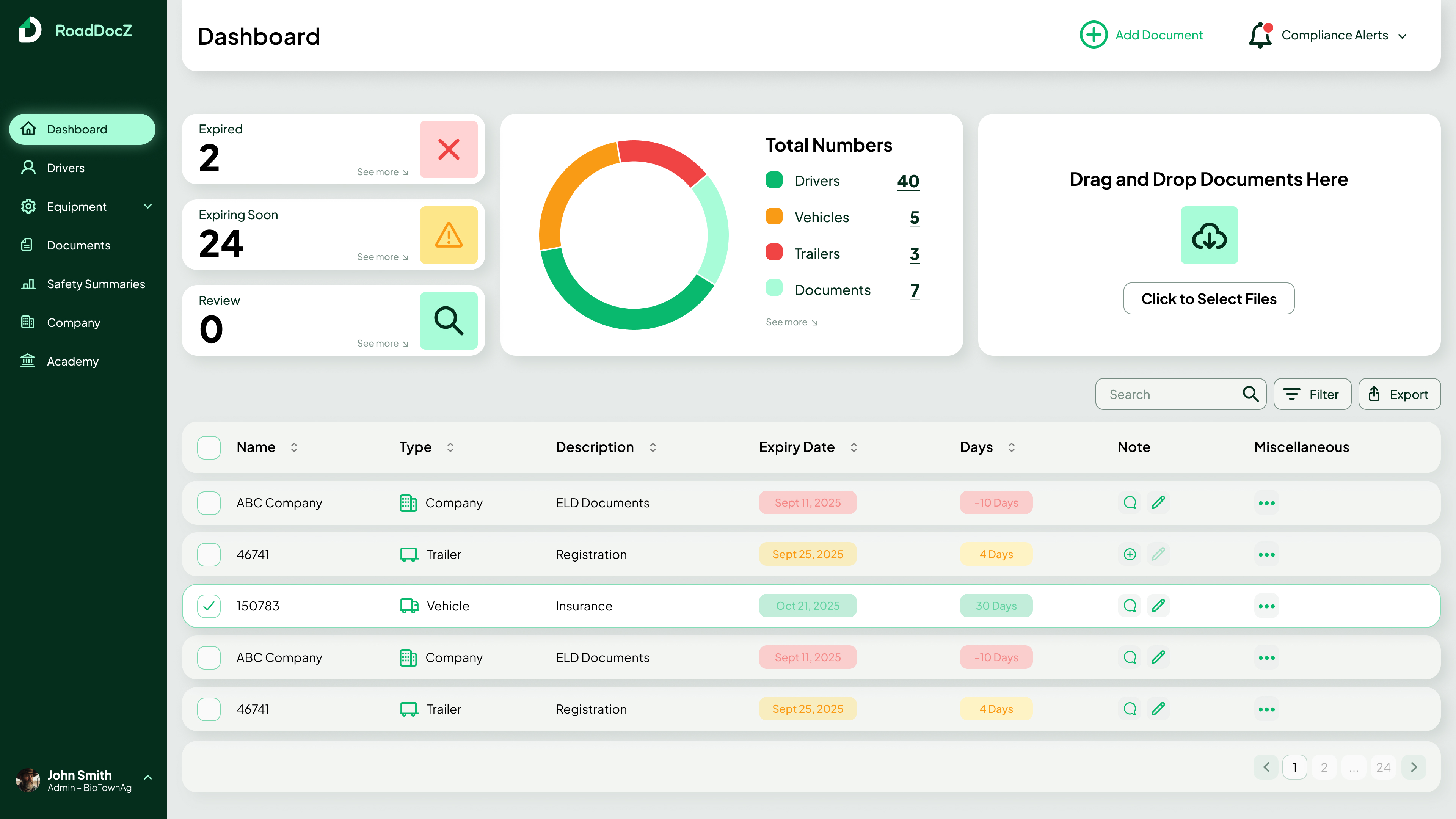
Task: Expand the Equipment sidebar chevron
Action: pos(147,206)
